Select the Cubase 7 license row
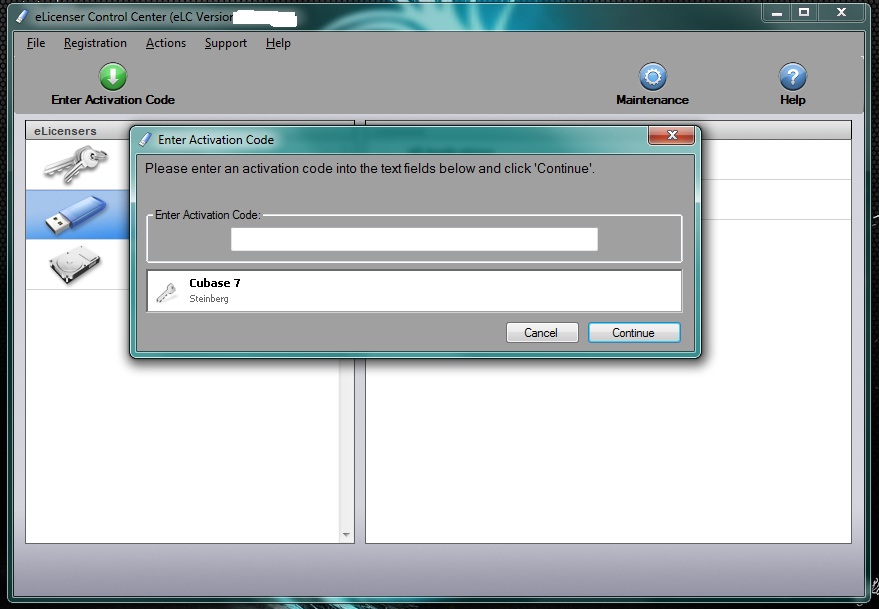 coord(414,290)
